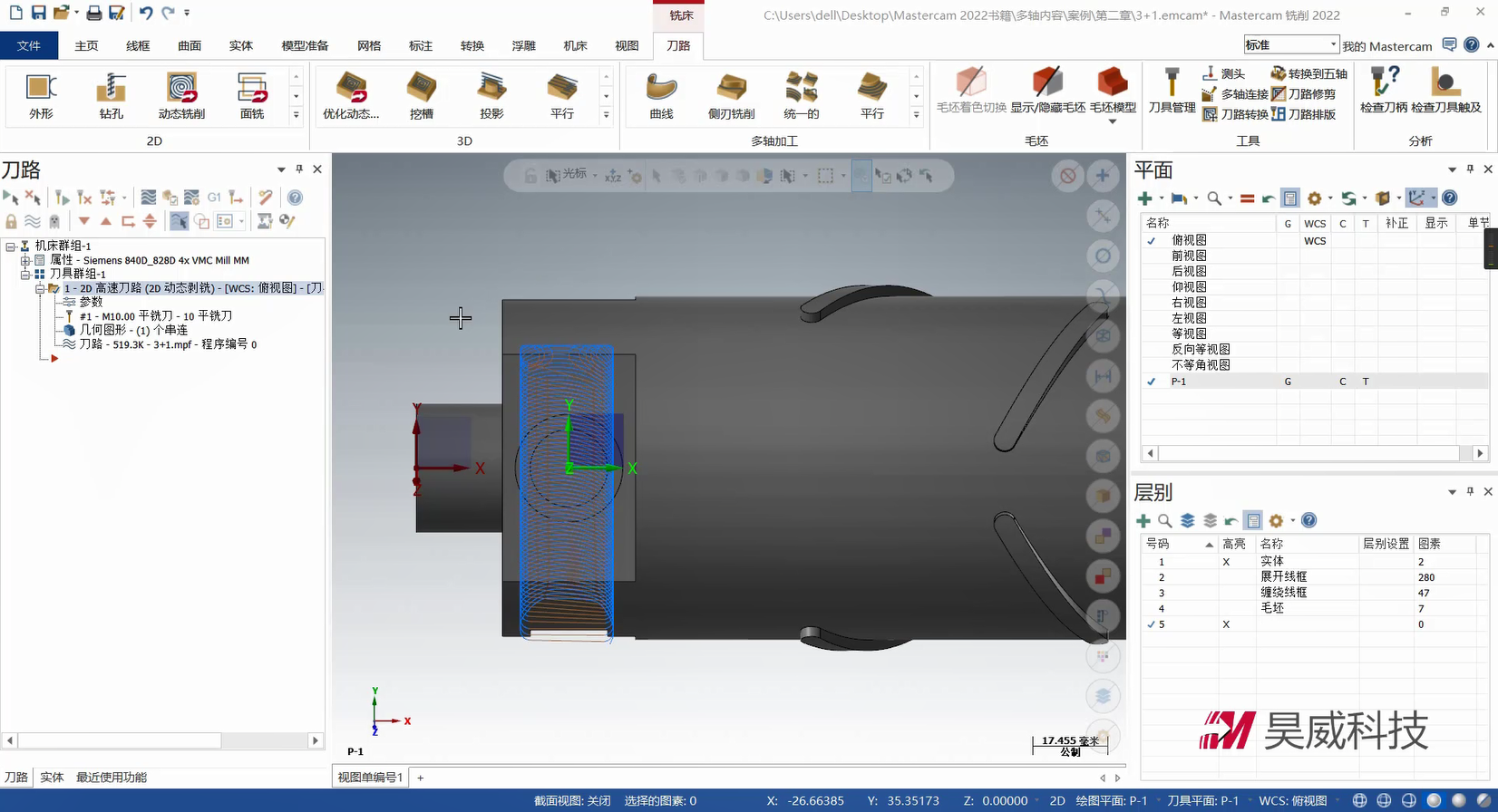Open 刀路 panel options dropdown arrow

(281, 169)
